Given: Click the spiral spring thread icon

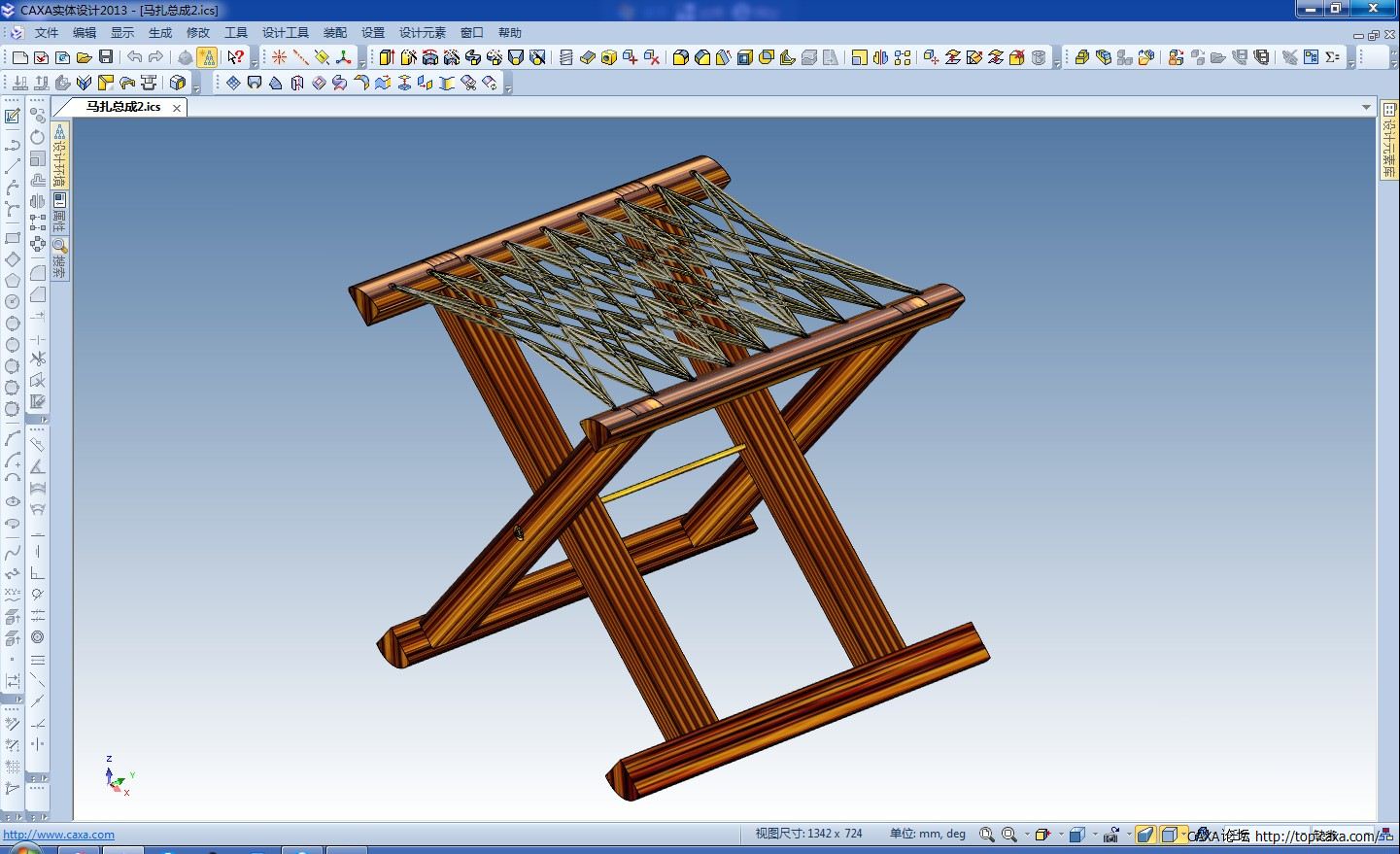Looking at the screenshot, I should pyautogui.click(x=566, y=57).
